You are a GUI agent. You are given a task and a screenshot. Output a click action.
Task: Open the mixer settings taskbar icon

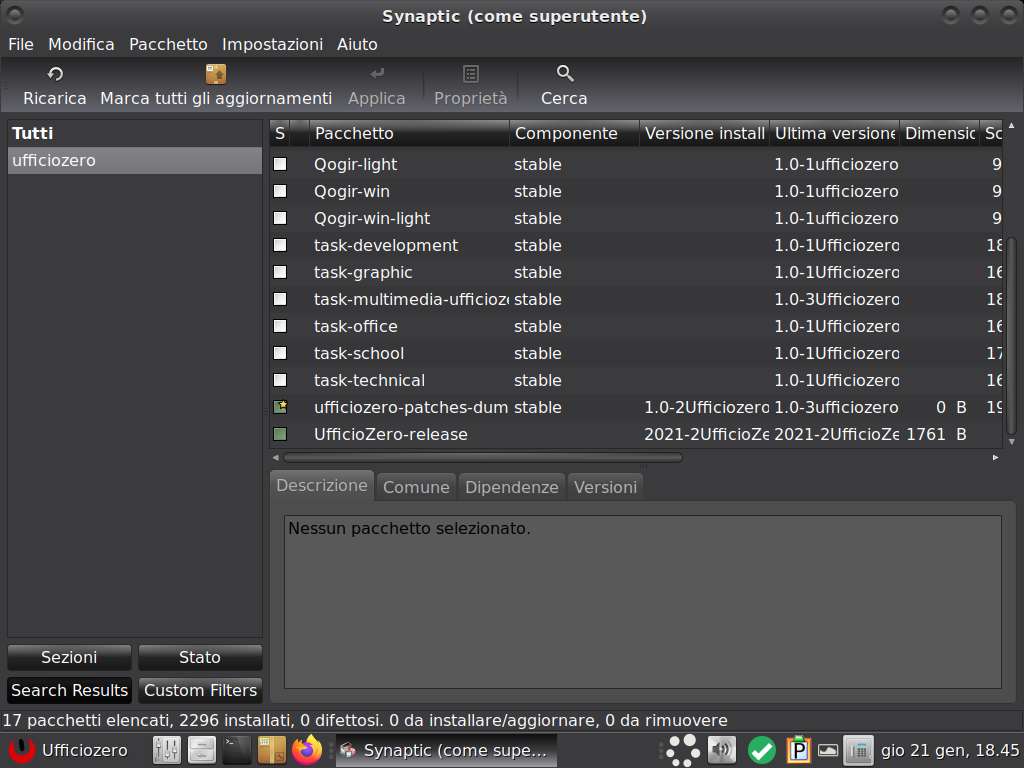point(167,750)
